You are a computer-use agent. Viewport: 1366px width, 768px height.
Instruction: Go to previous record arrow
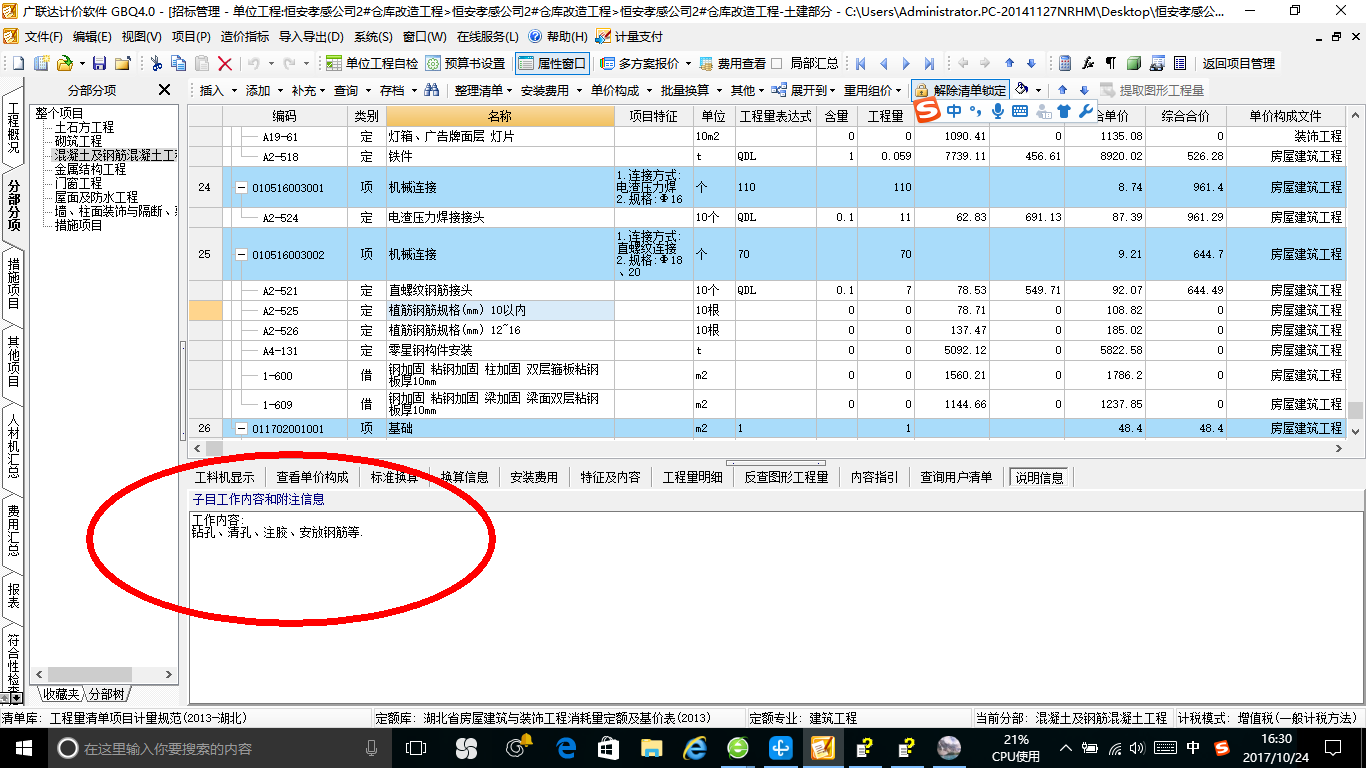pos(883,63)
